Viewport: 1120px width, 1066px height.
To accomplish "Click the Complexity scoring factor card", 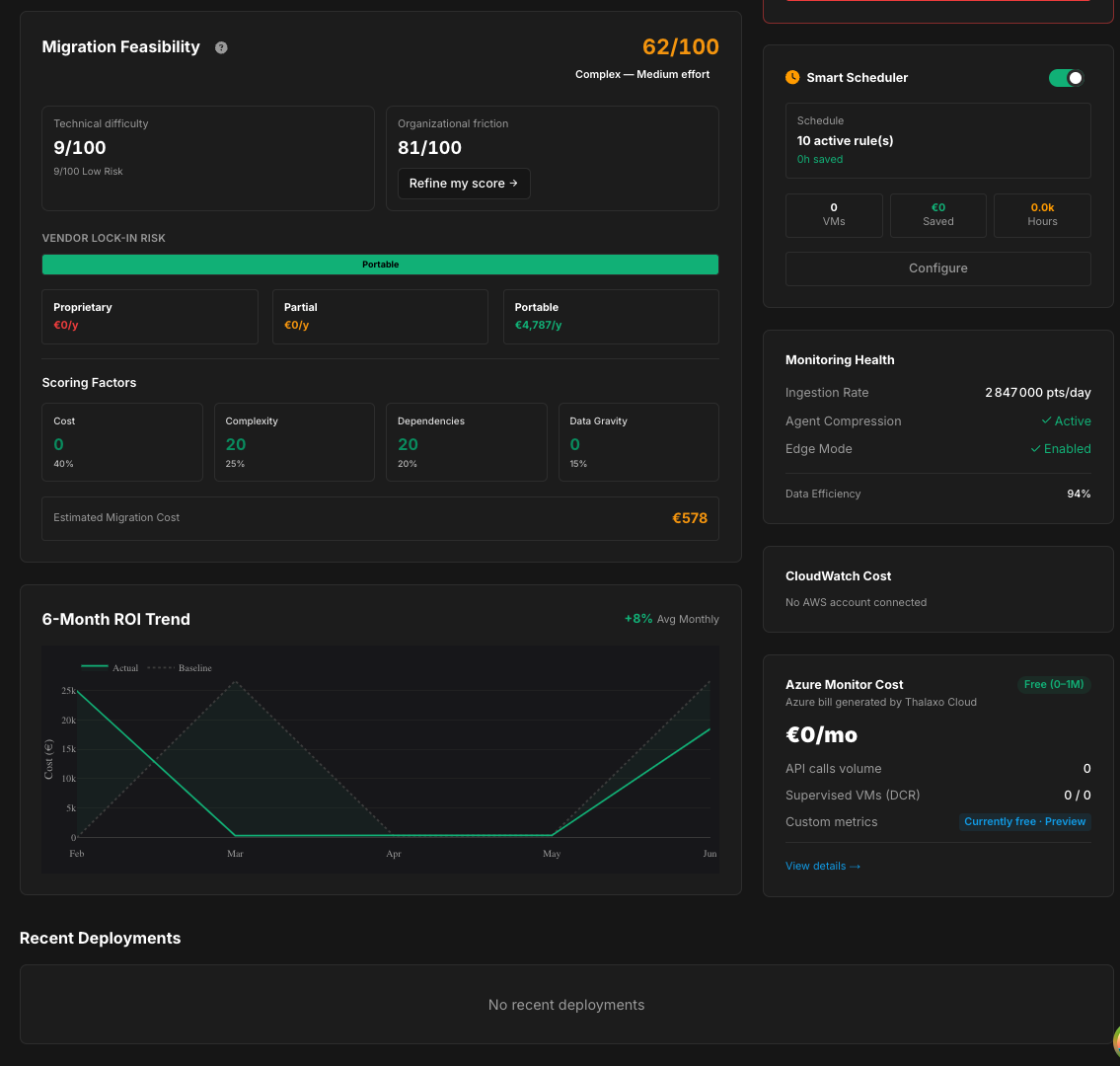I will point(294,442).
